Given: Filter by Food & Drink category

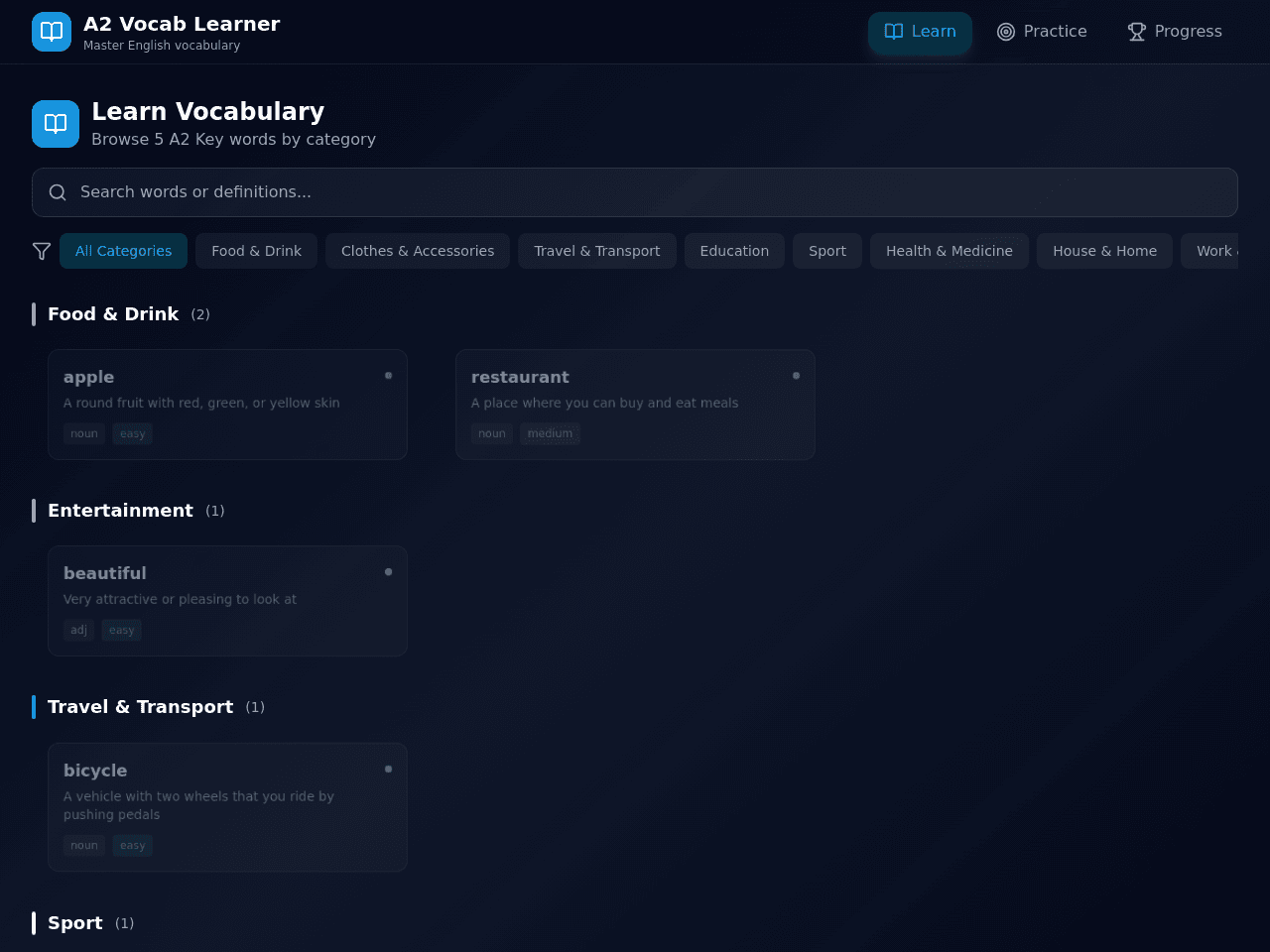Looking at the screenshot, I should (x=256, y=251).
